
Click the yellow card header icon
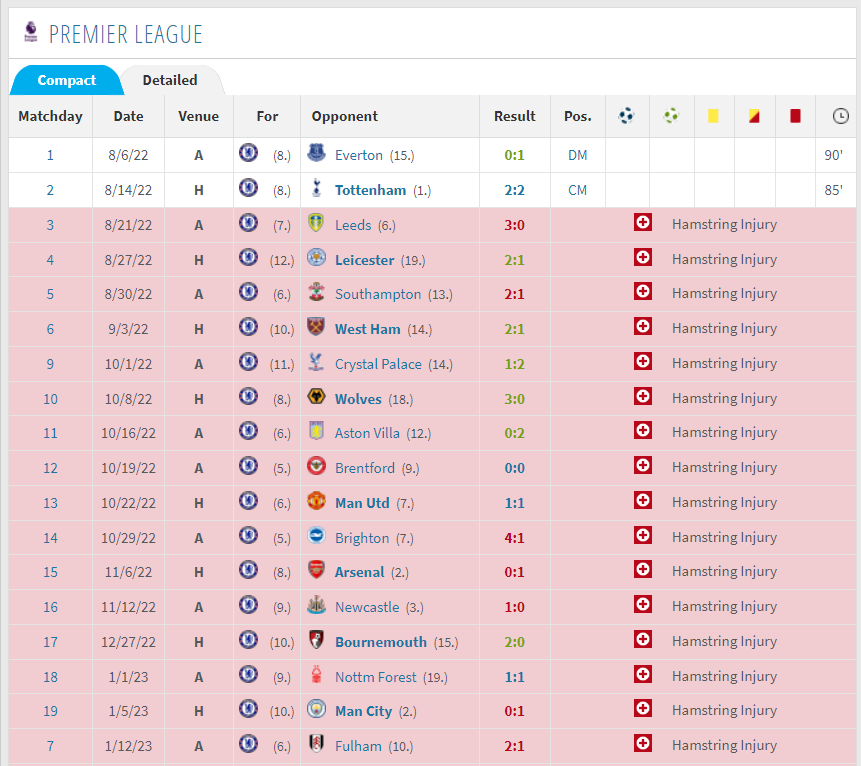pyautogui.click(x=713, y=116)
